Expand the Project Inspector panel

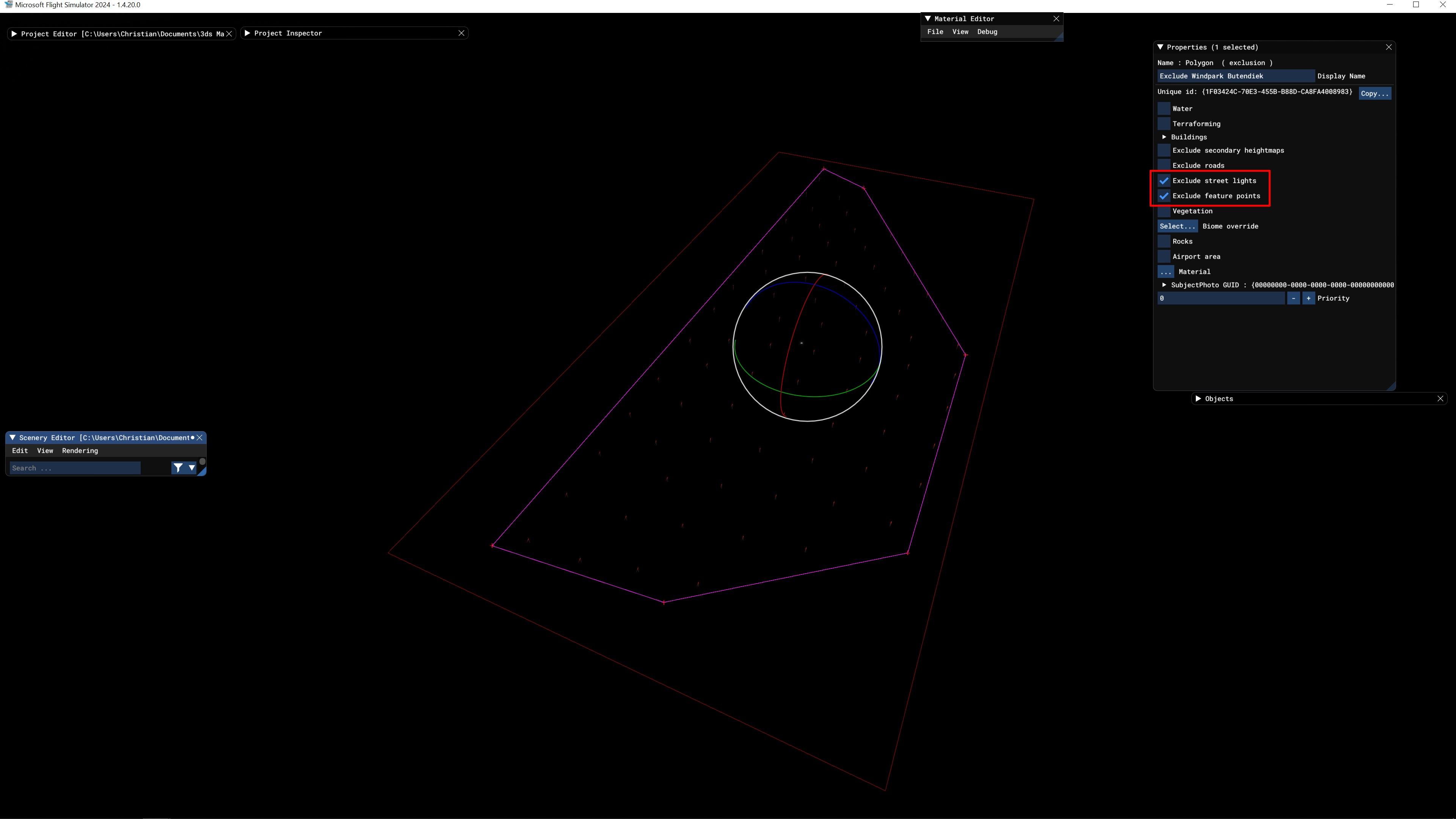coord(248,33)
